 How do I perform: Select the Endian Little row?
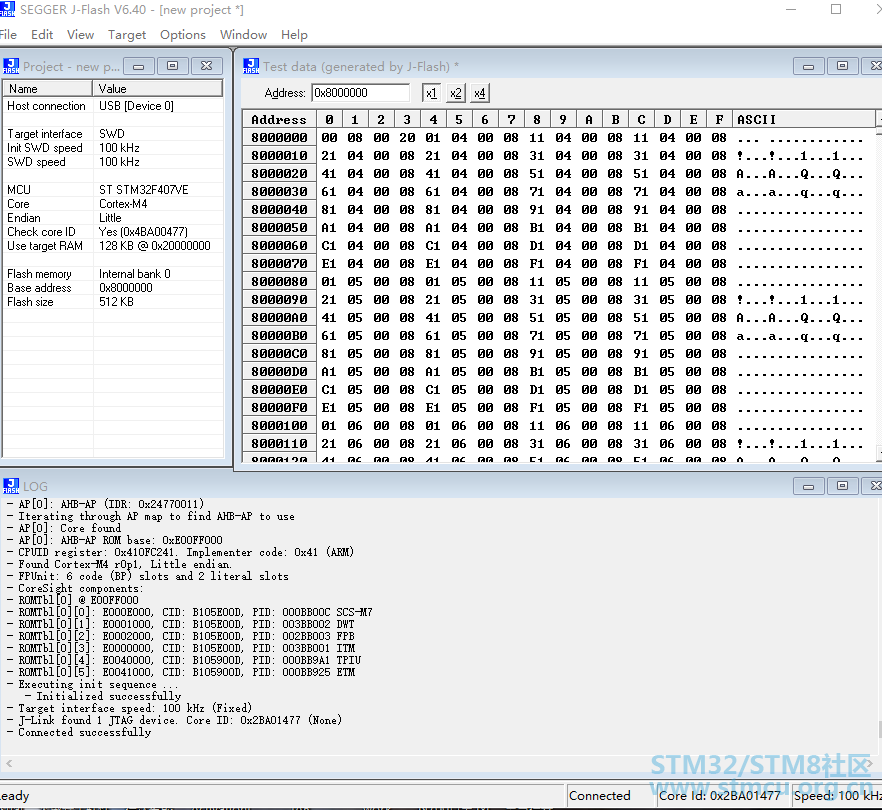113,218
